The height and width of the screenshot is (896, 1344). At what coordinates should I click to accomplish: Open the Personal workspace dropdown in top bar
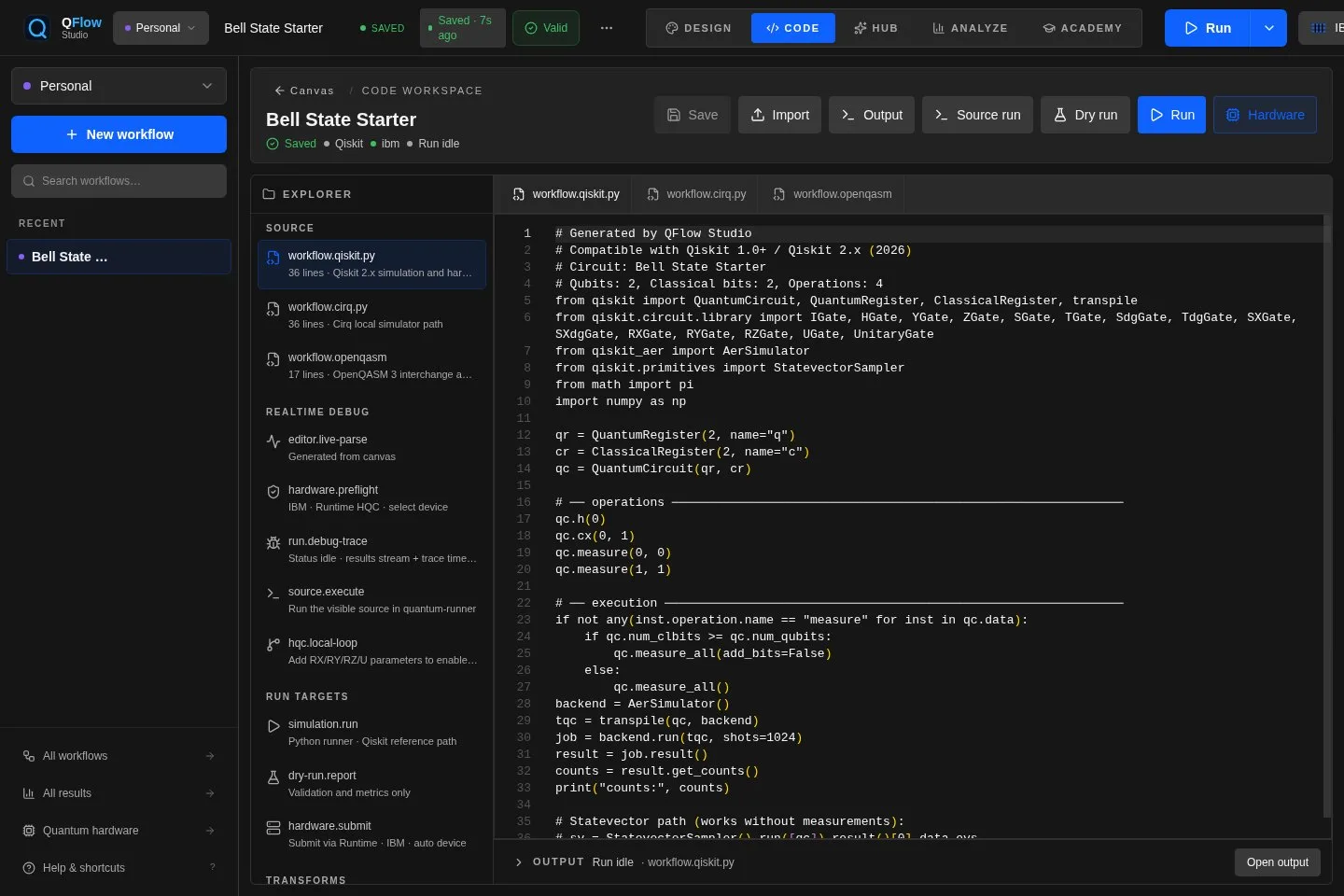tap(161, 28)
